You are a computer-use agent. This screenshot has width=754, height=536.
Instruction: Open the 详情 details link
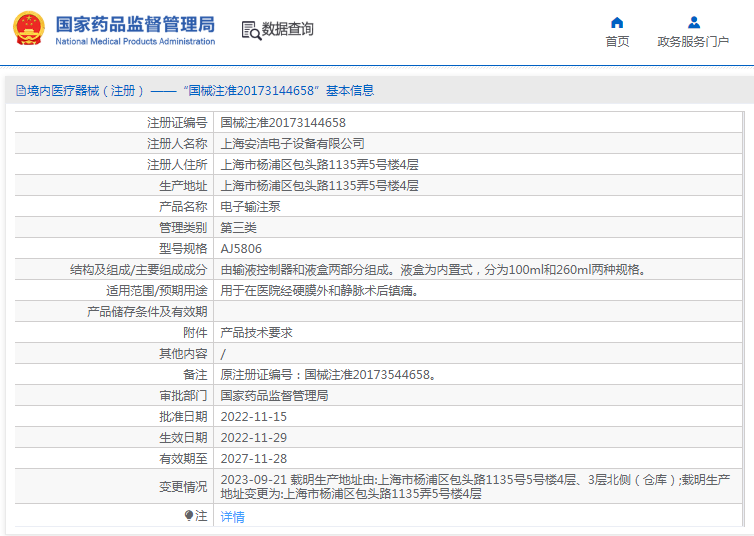[233, 517]
